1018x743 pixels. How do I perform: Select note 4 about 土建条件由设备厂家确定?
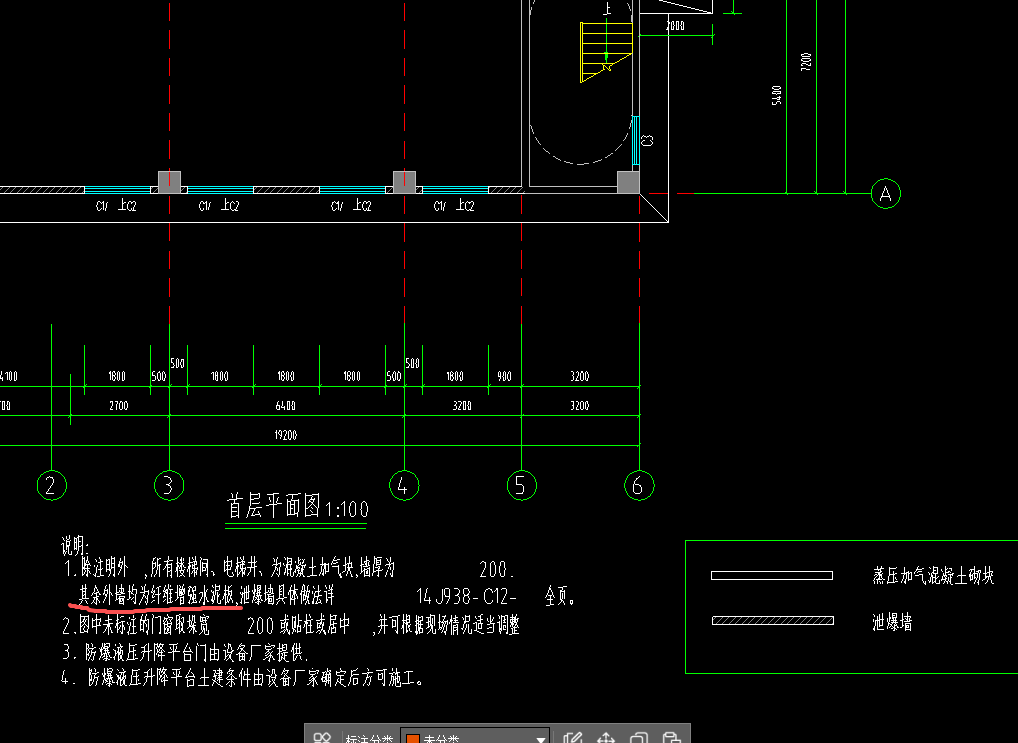pyautogui.click(x=243, y=679)
